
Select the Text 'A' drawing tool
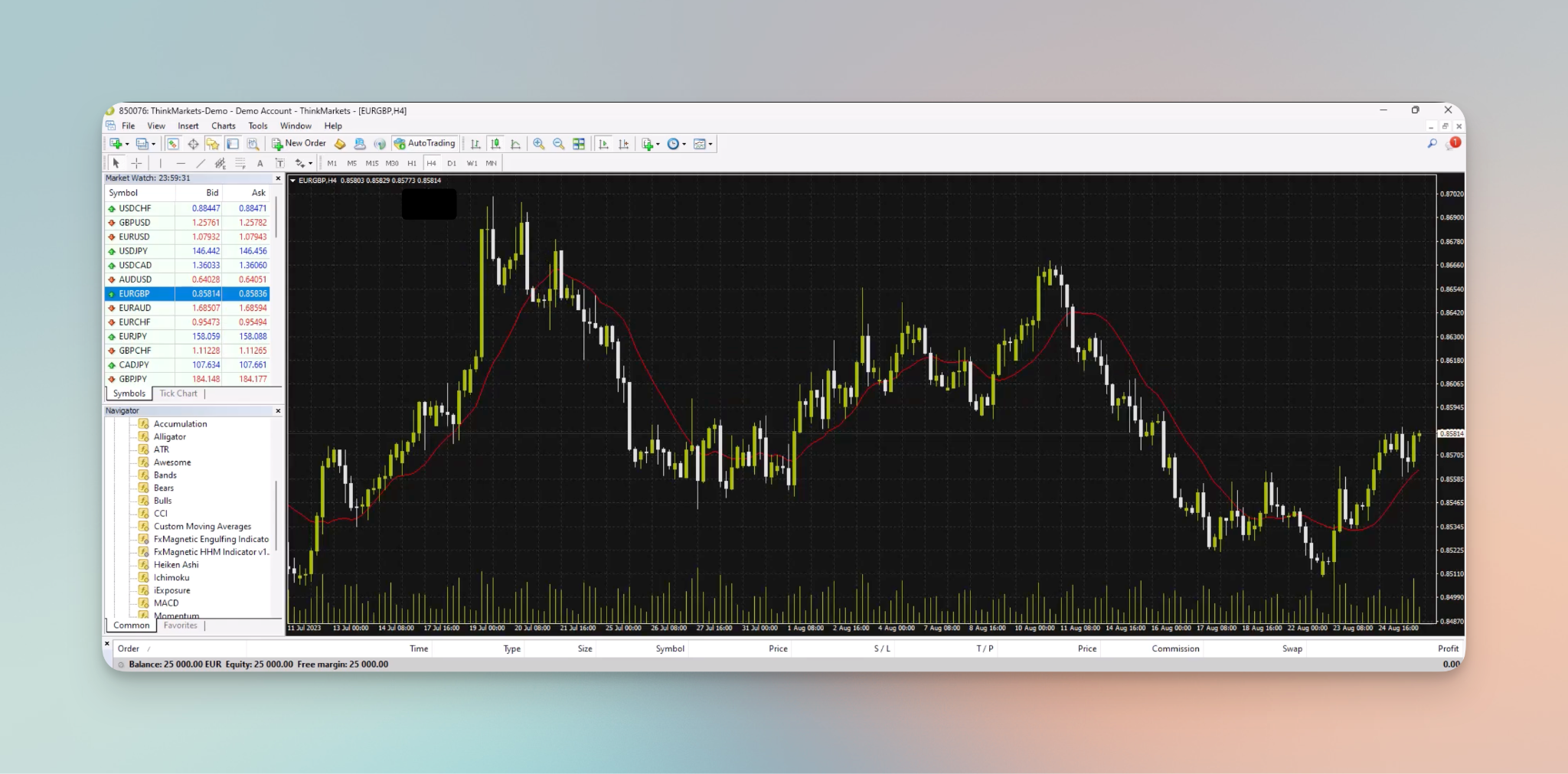pos(260,163)
